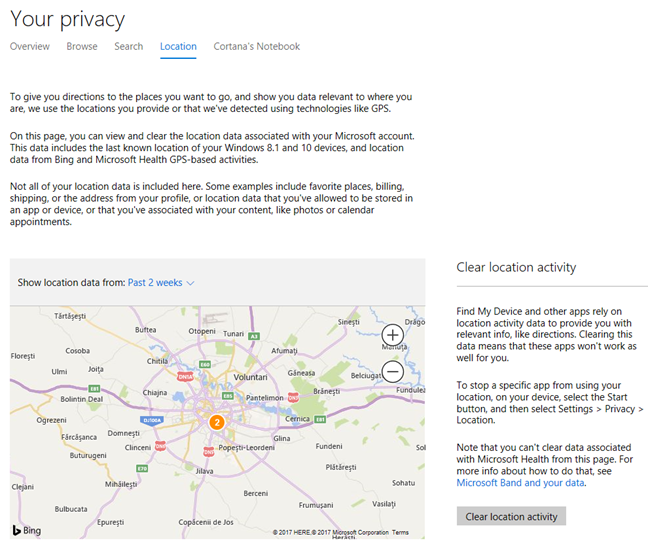Switch to the Browse tab
The width and height of the screenshot is (648, 547).
pos(82,46)
